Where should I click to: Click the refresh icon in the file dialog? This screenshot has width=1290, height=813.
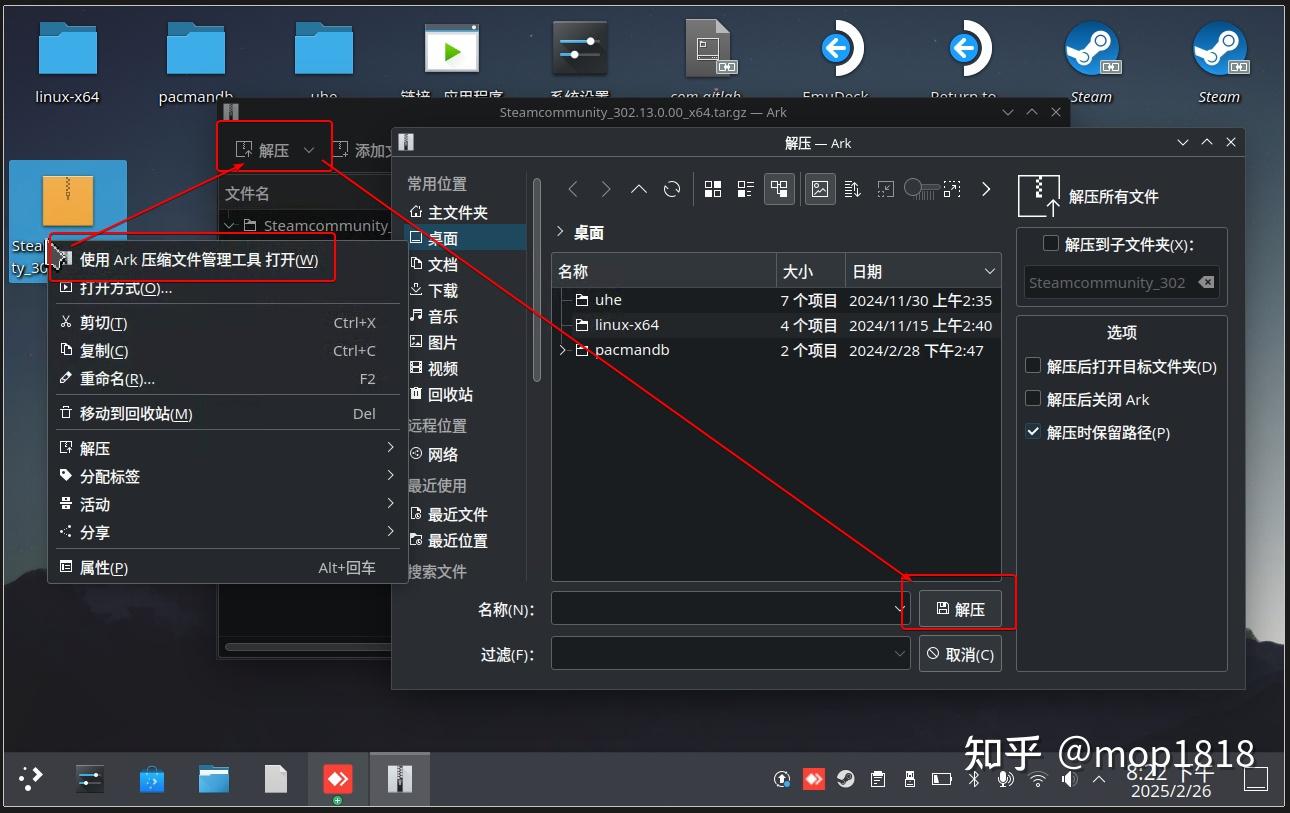(x=671, y=188)
